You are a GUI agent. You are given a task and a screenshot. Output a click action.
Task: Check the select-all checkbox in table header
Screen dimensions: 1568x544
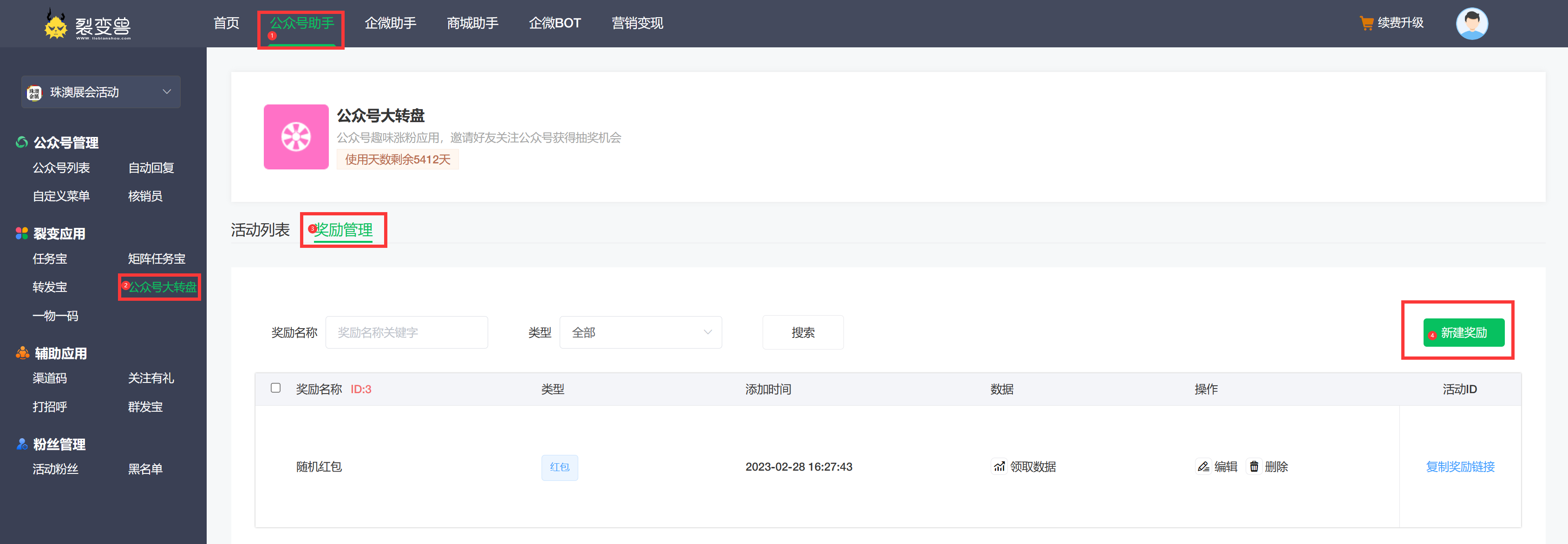[276, 388]
